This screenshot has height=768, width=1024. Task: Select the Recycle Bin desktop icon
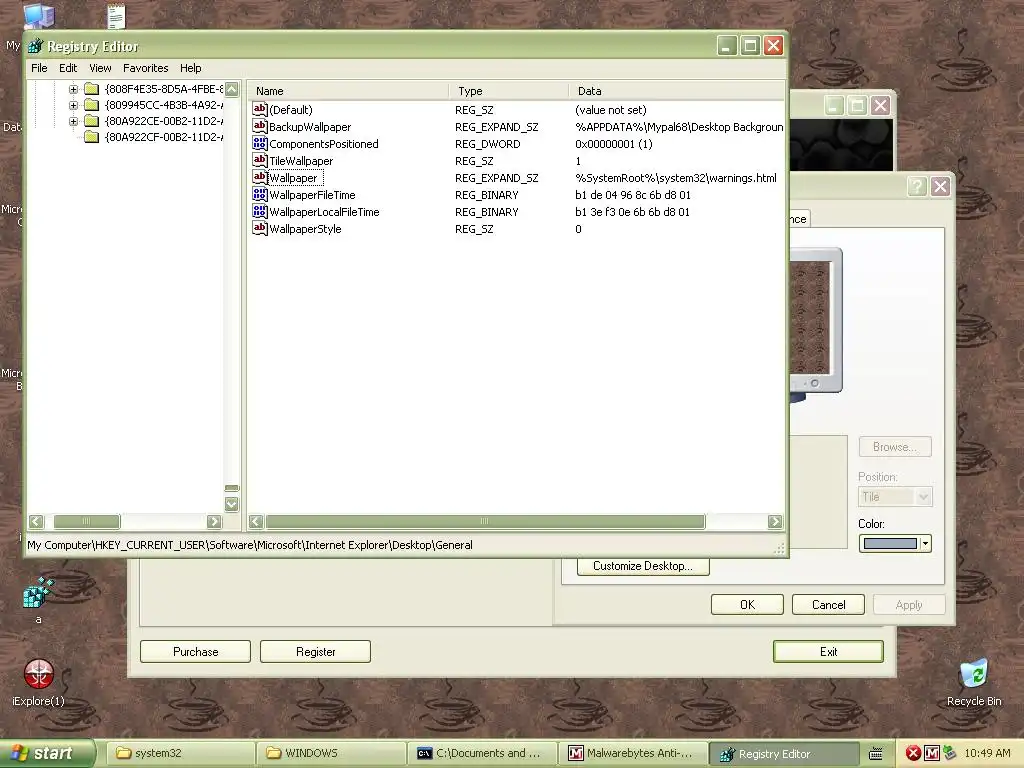pyautogui.click(x=974, y=675)
